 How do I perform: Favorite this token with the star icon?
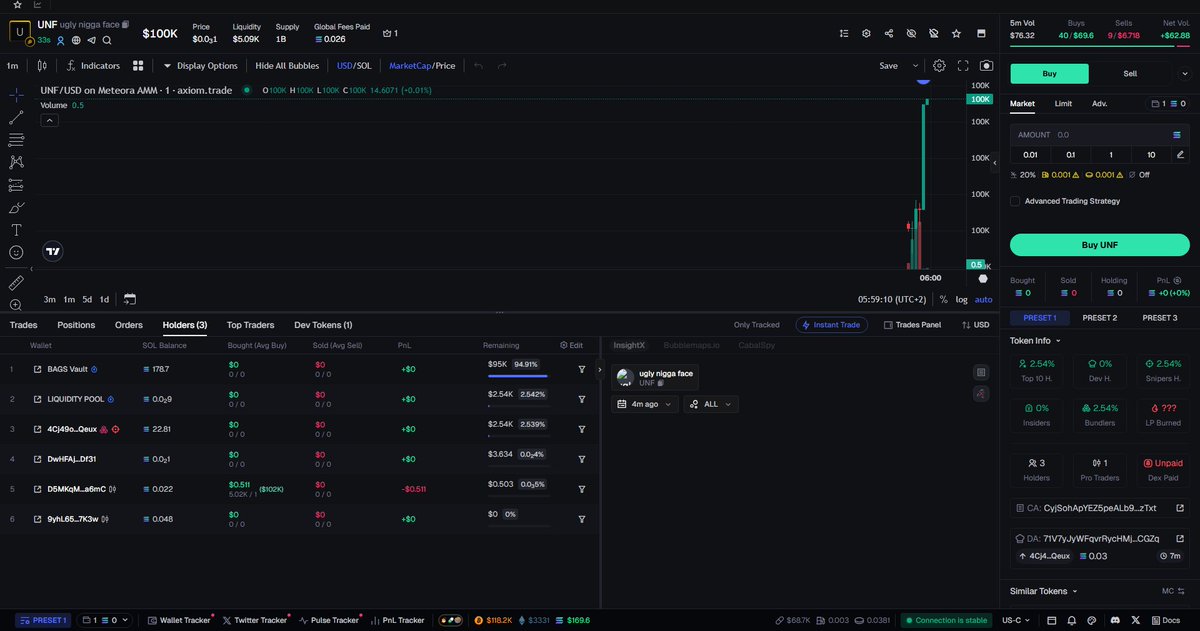click(956, 33)
